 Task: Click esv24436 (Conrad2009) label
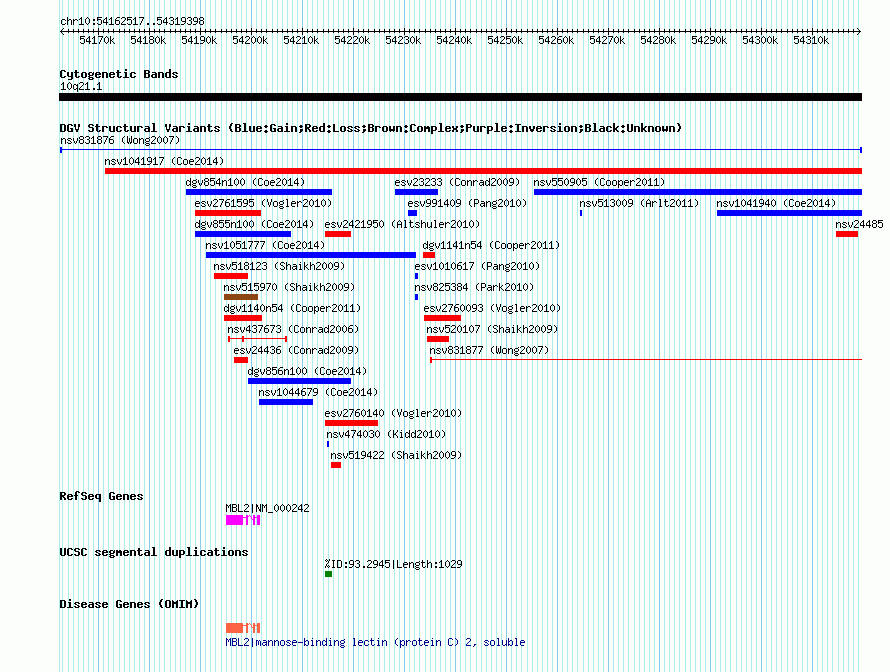coord(296,350)
